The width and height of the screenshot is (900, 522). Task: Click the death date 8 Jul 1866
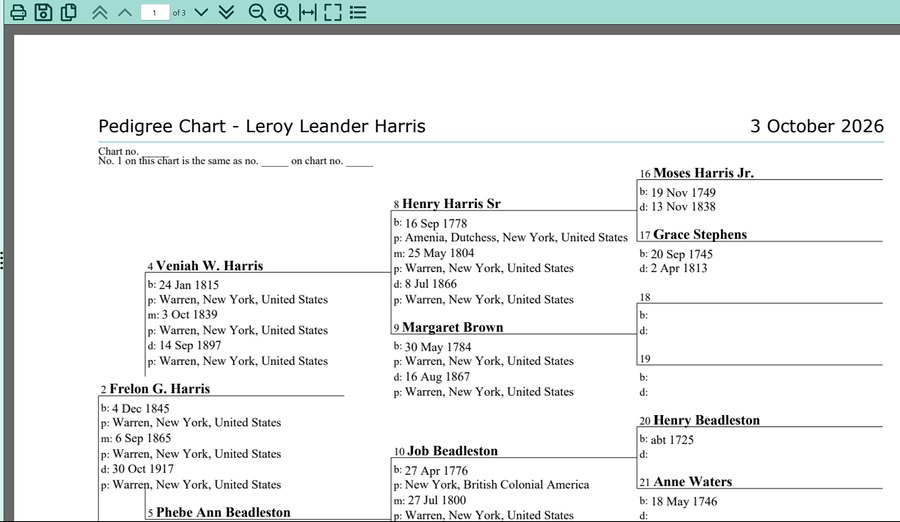click(431, 284)
